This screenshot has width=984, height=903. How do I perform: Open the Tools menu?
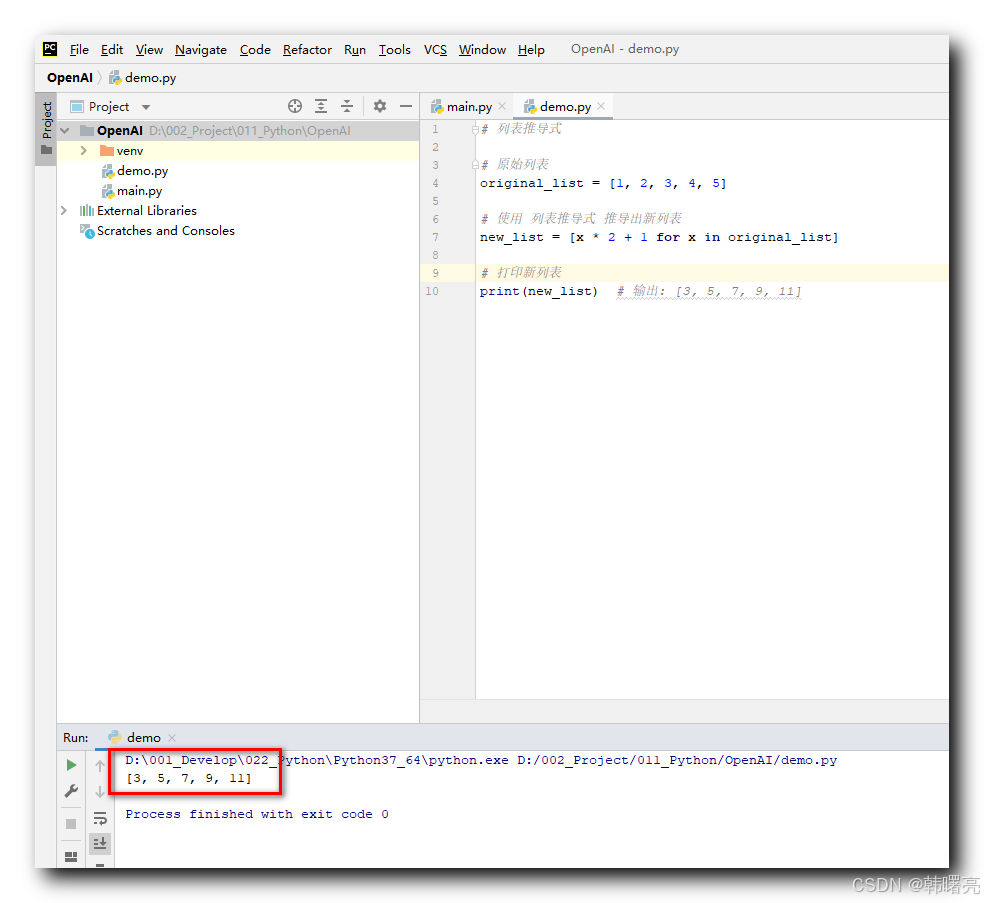coord(394,50)
